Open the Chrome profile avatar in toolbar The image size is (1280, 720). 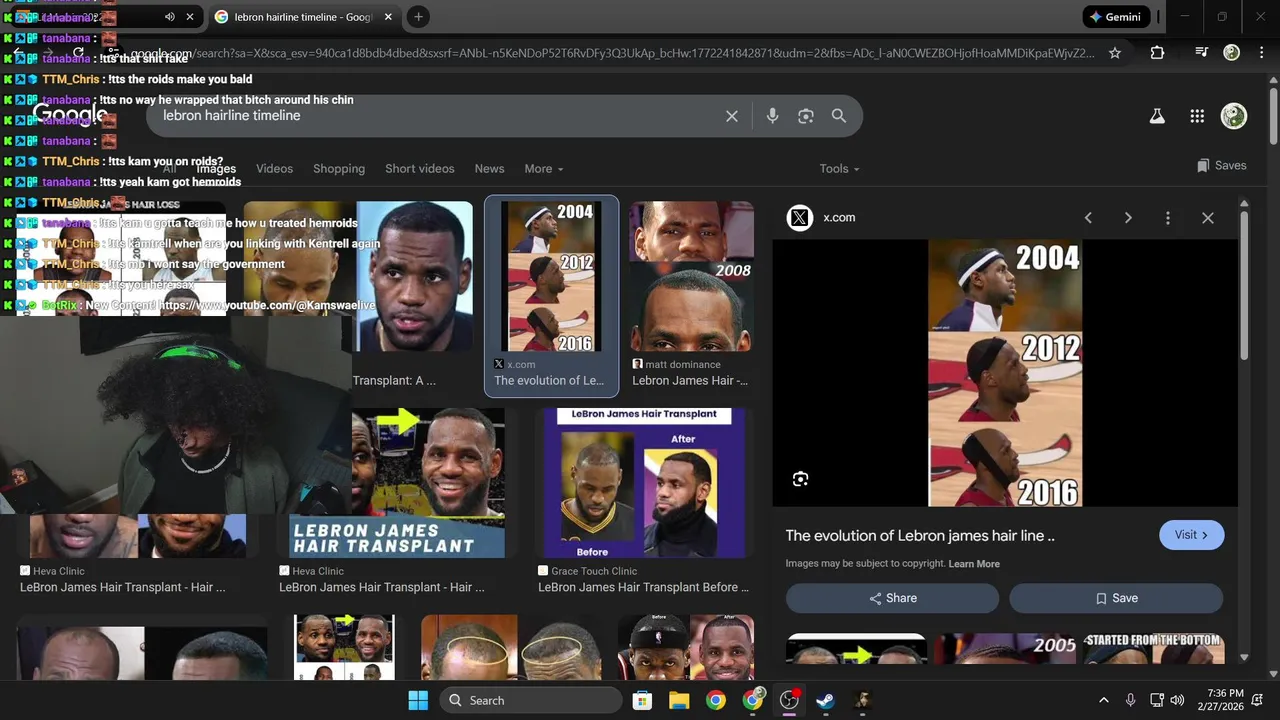click(1232, 53)
